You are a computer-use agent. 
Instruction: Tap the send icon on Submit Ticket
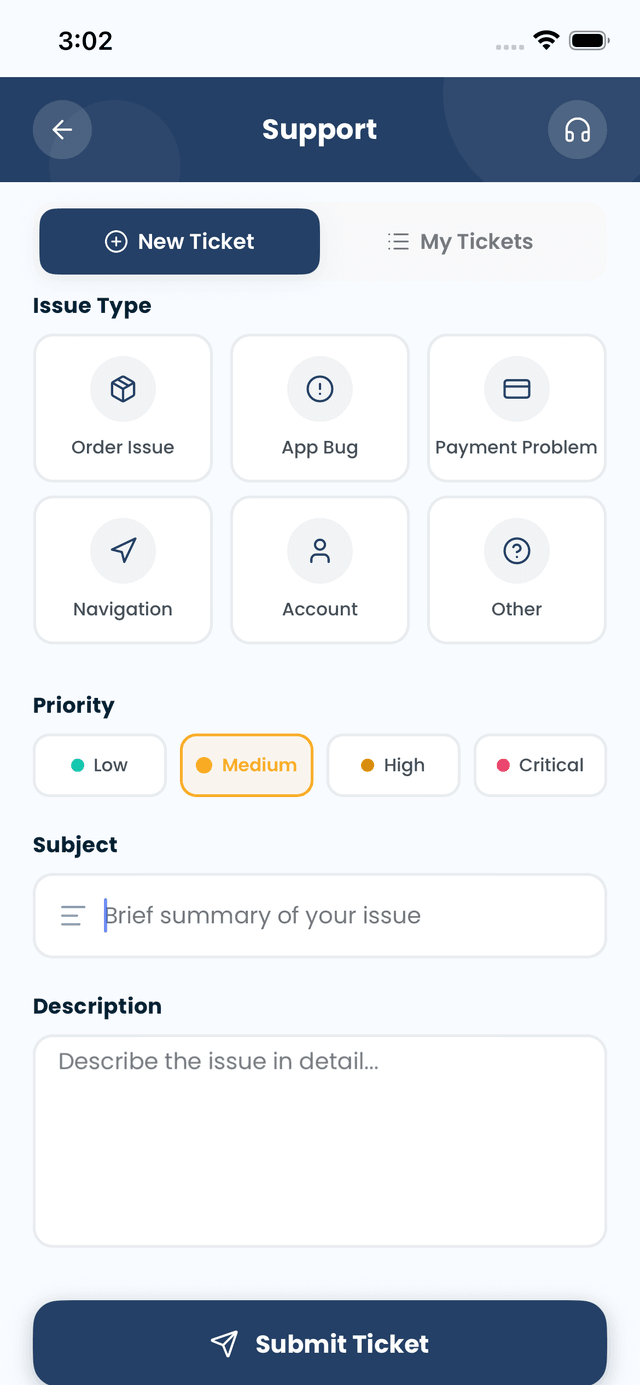224,1343
